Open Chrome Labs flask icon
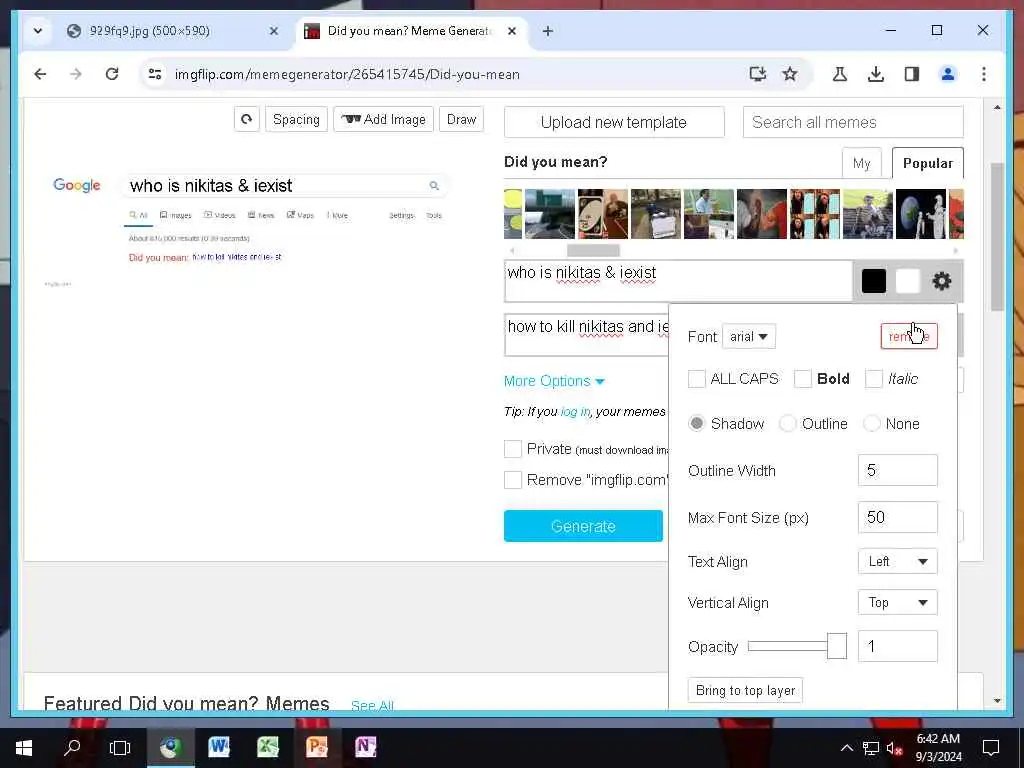The height and width of the screenshot is (768, 1024). (840, 74)
